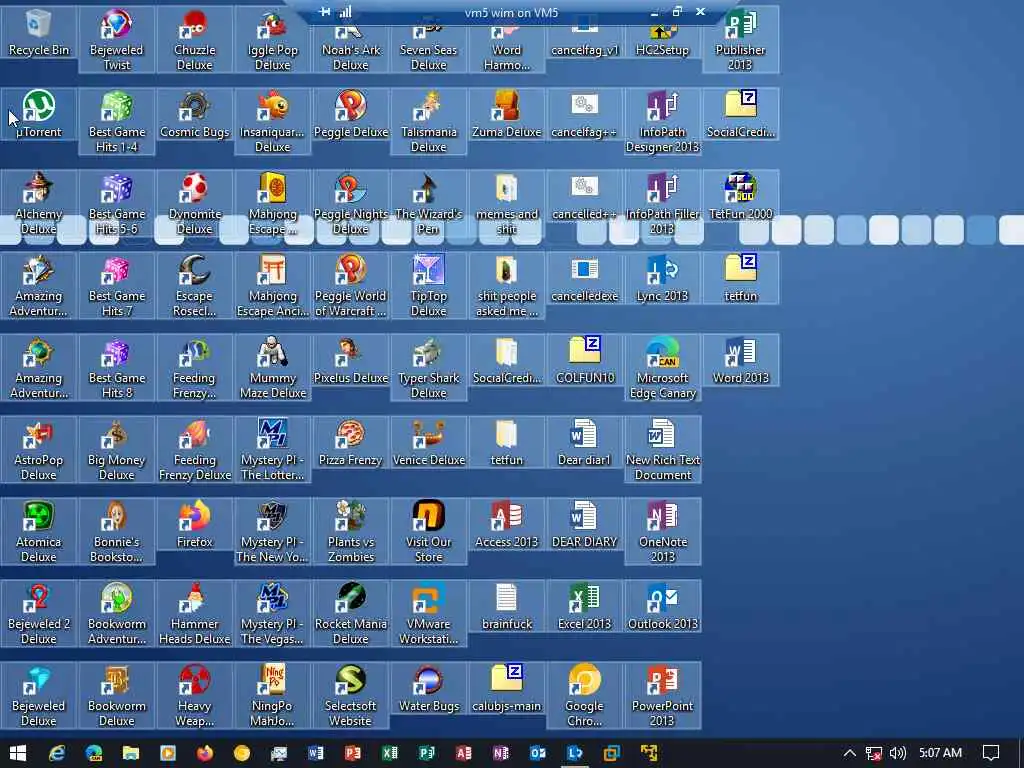
Task: Click the Windows Start button
Action: 18,753
